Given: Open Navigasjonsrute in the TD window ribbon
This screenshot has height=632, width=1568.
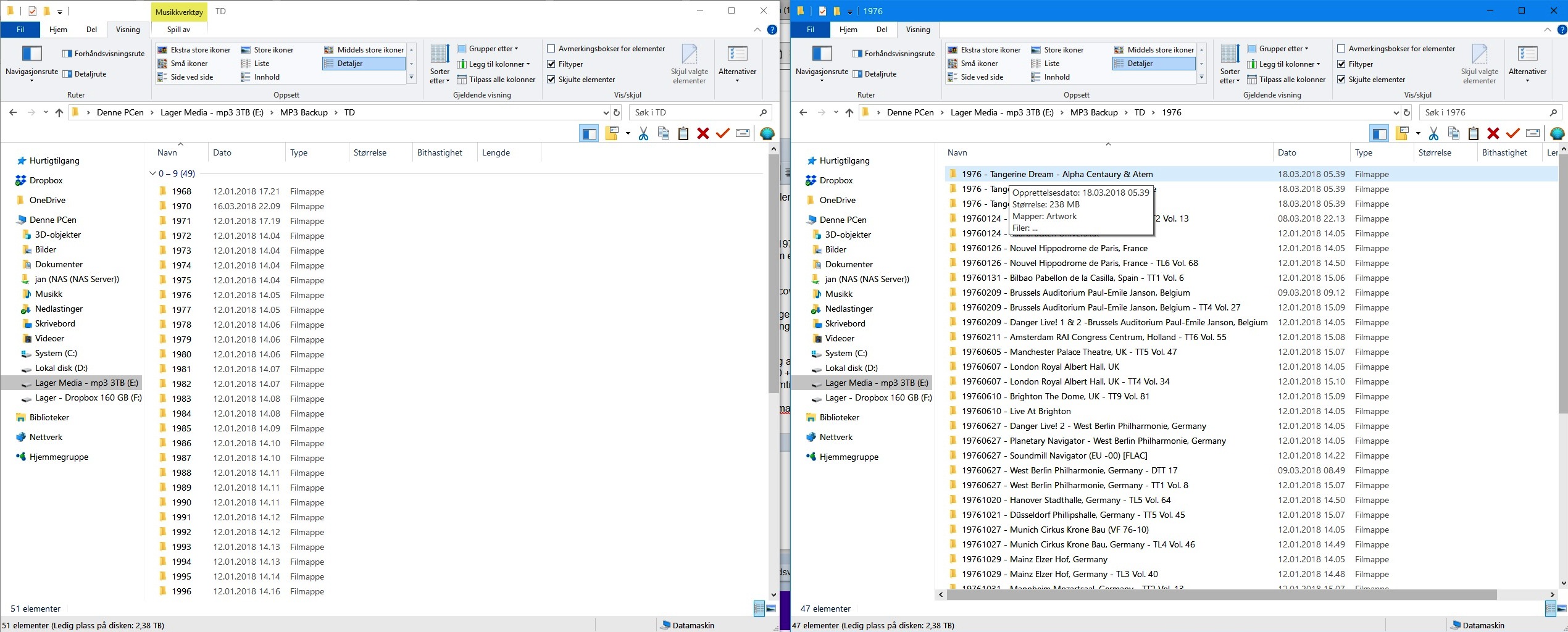Looking at the screenshot, I should coord(31,64).
